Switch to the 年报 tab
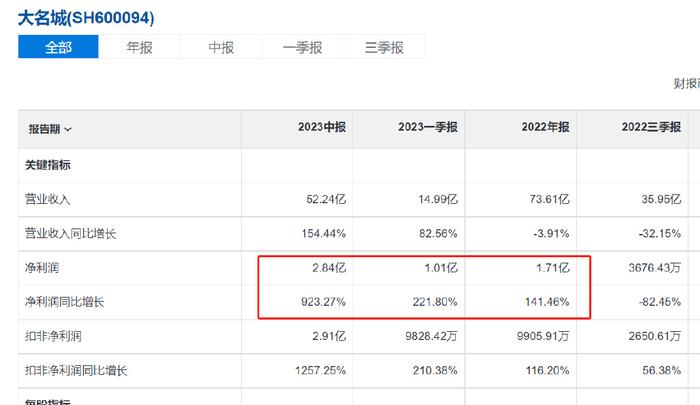This screenshot has width=700, height=405. tap(139, 47)
